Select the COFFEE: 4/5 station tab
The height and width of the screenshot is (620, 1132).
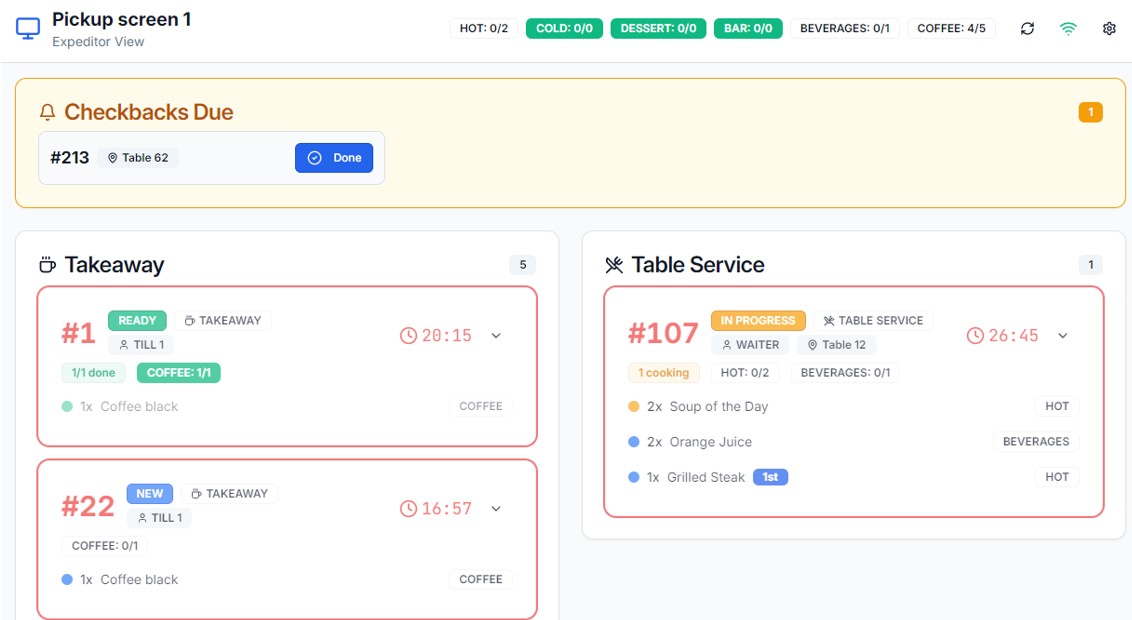(951, 28)
